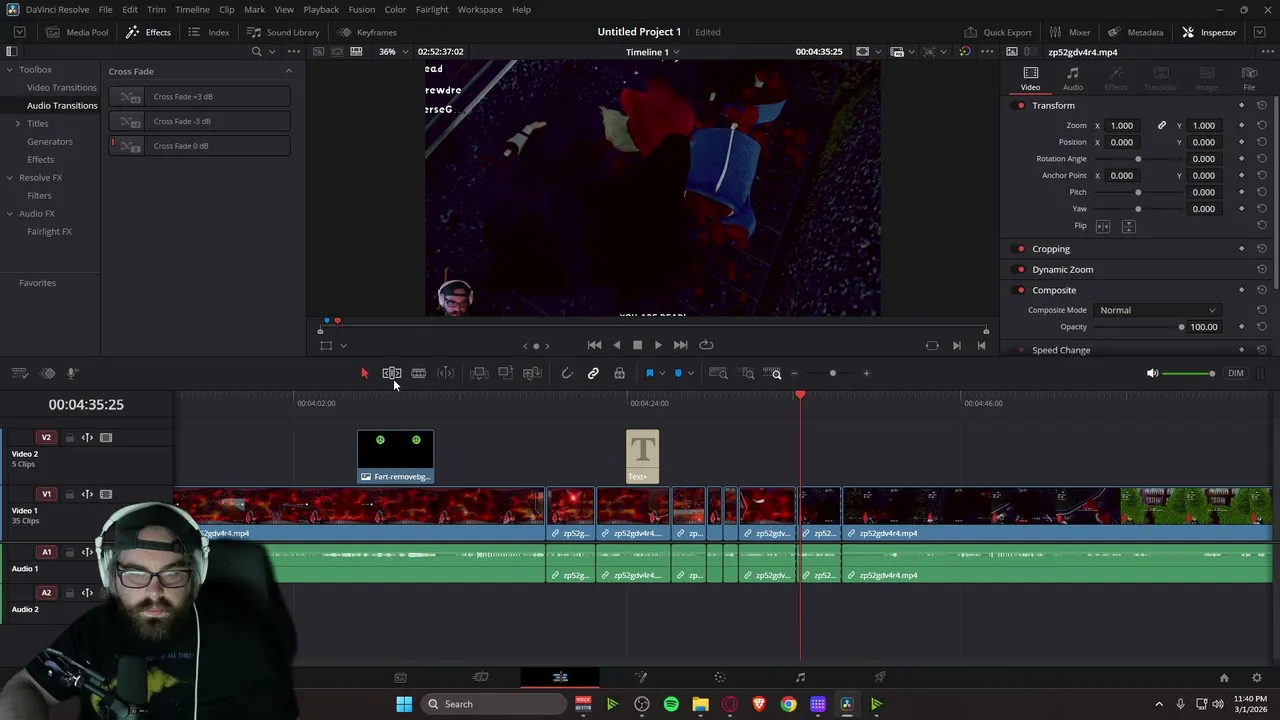The width and height of the screenshot is (1280, 720).
Task: Open the Composite Mode dropdown
Action: click(1157, 310)
